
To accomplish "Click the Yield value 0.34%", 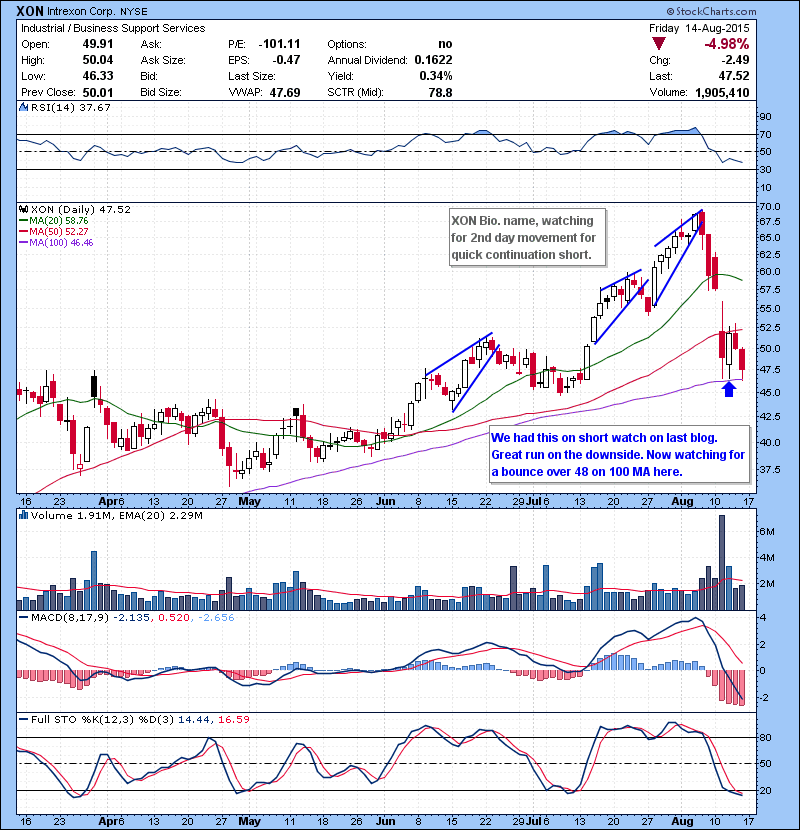I will (436, 76).
